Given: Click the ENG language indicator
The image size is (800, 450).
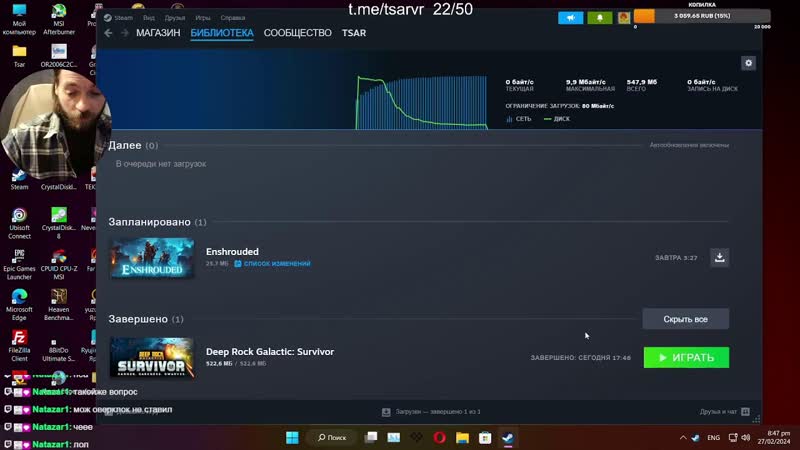Looking at the screenshot, I should (713, 438).
